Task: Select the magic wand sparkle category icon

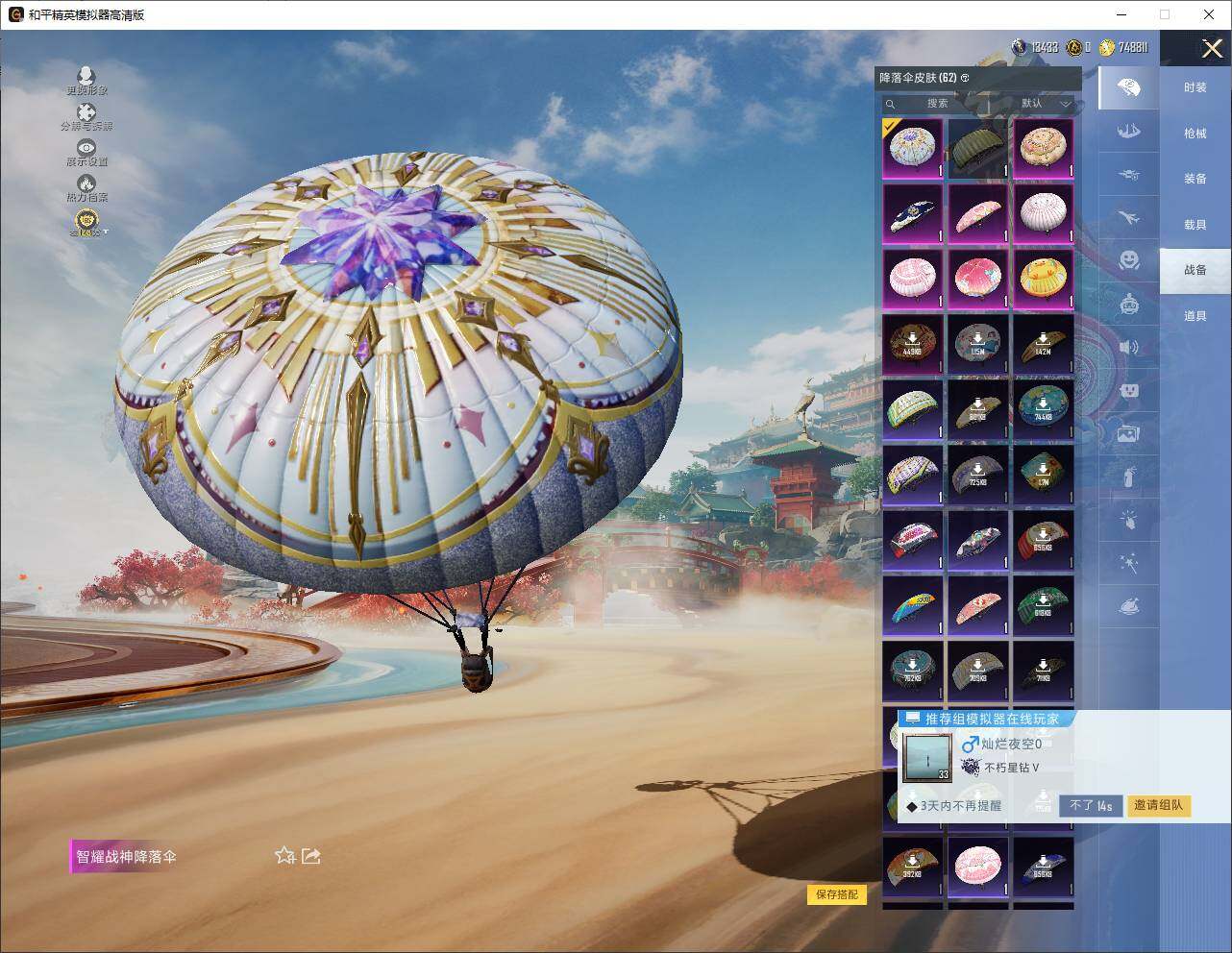Action: [x=1128, y=563]
